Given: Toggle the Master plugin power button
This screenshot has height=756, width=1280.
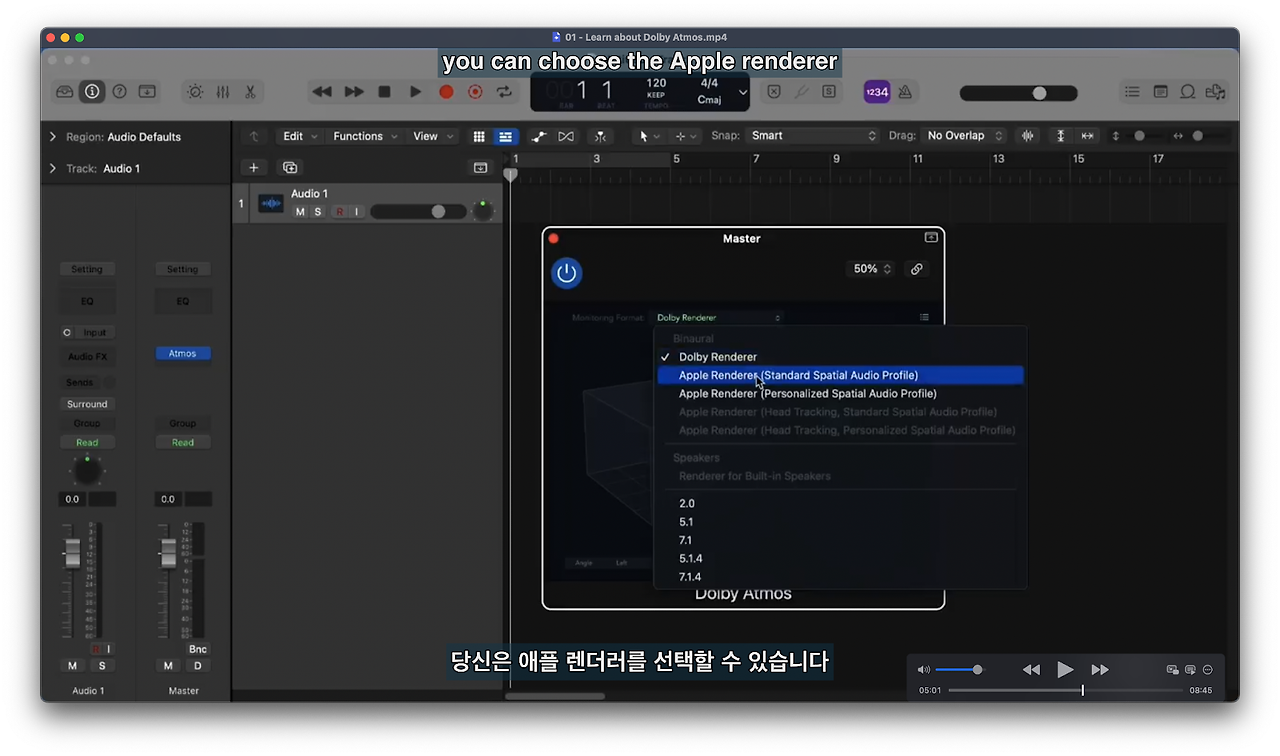Looking at the screenshot, I should click(567, 273).
